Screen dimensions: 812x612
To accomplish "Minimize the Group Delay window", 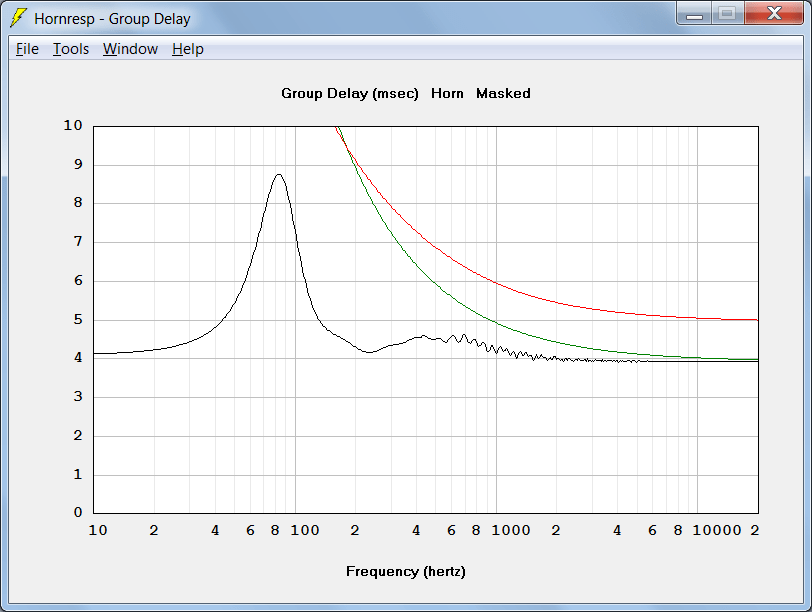I will (x=694, y=14).
